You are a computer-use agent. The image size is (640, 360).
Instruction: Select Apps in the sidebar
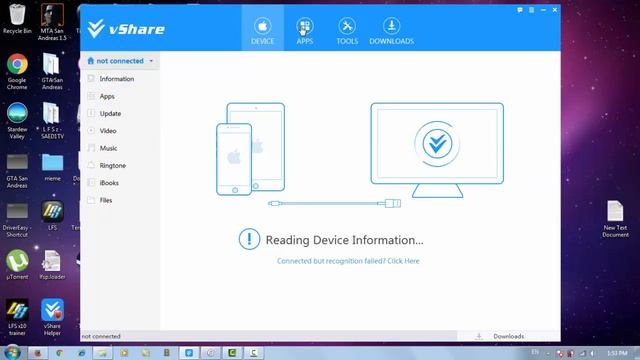(107, 96)
